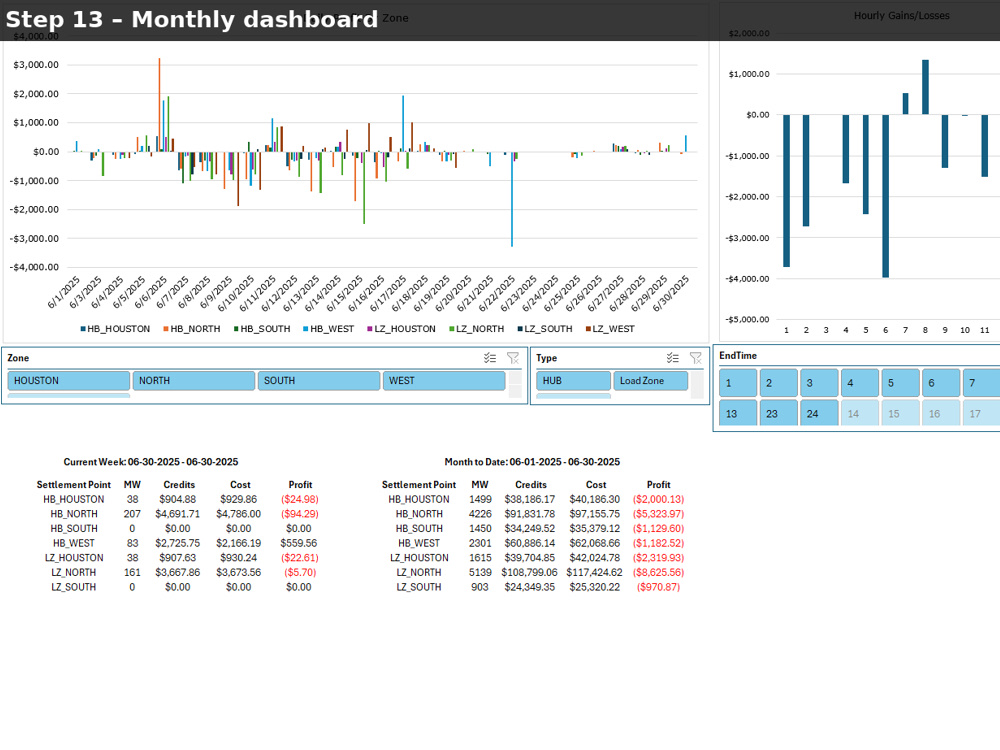Clear filter icon on the Zone slicer
The height and width of the screenshot is (750, 1000).
point(513,358)
